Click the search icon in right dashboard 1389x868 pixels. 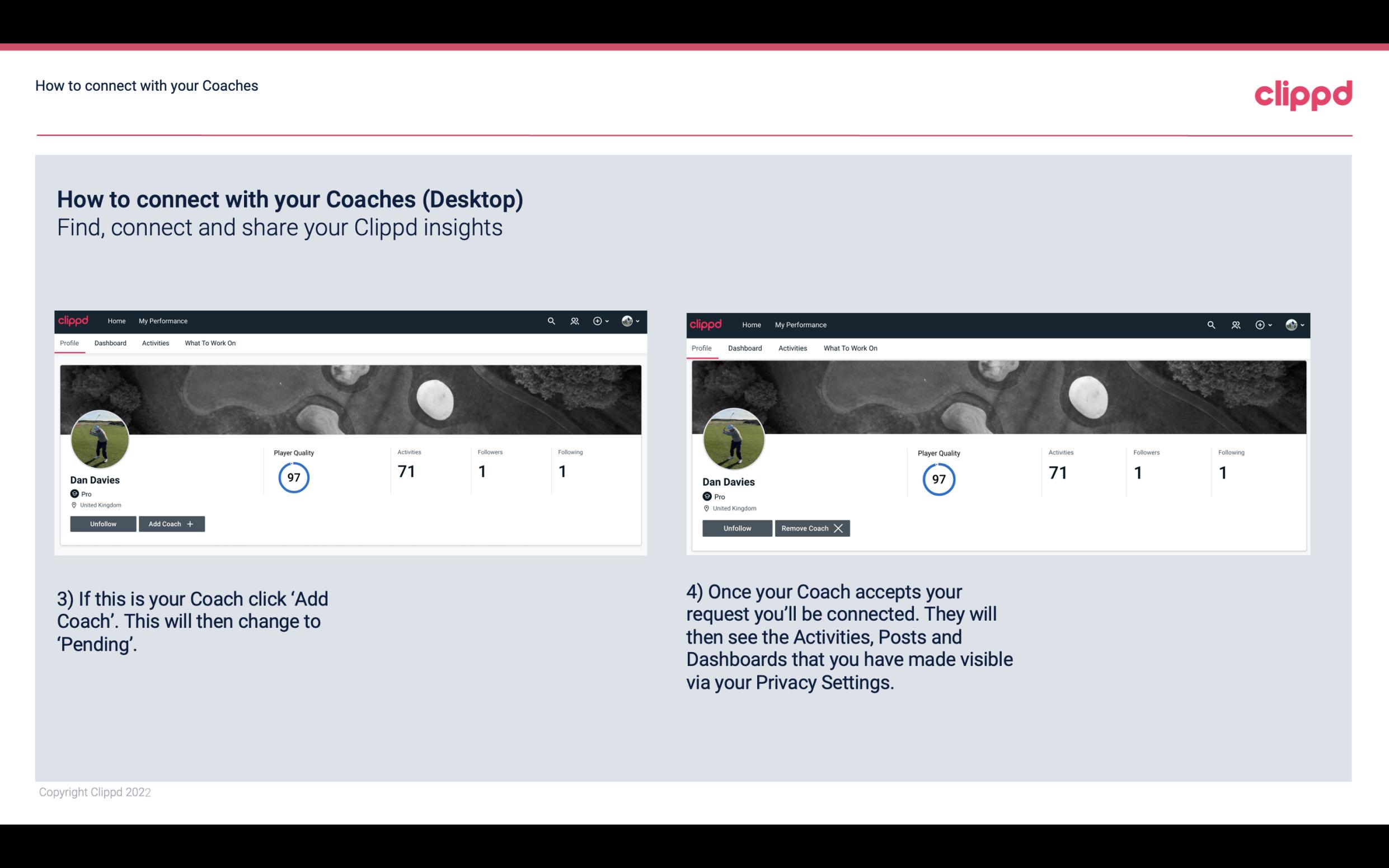pyautogui.click(x=1210, y=324)
